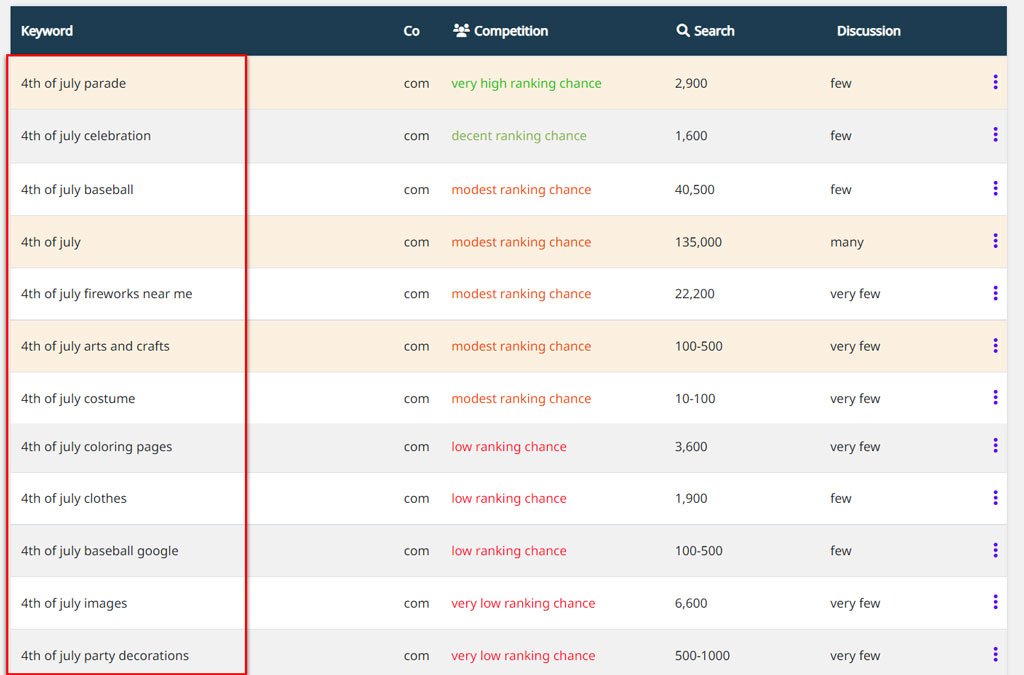This screenshot has width=1024, height=675.
Task: Select keyword '4th of july arts and crafts'
Action: click(95, 347)
